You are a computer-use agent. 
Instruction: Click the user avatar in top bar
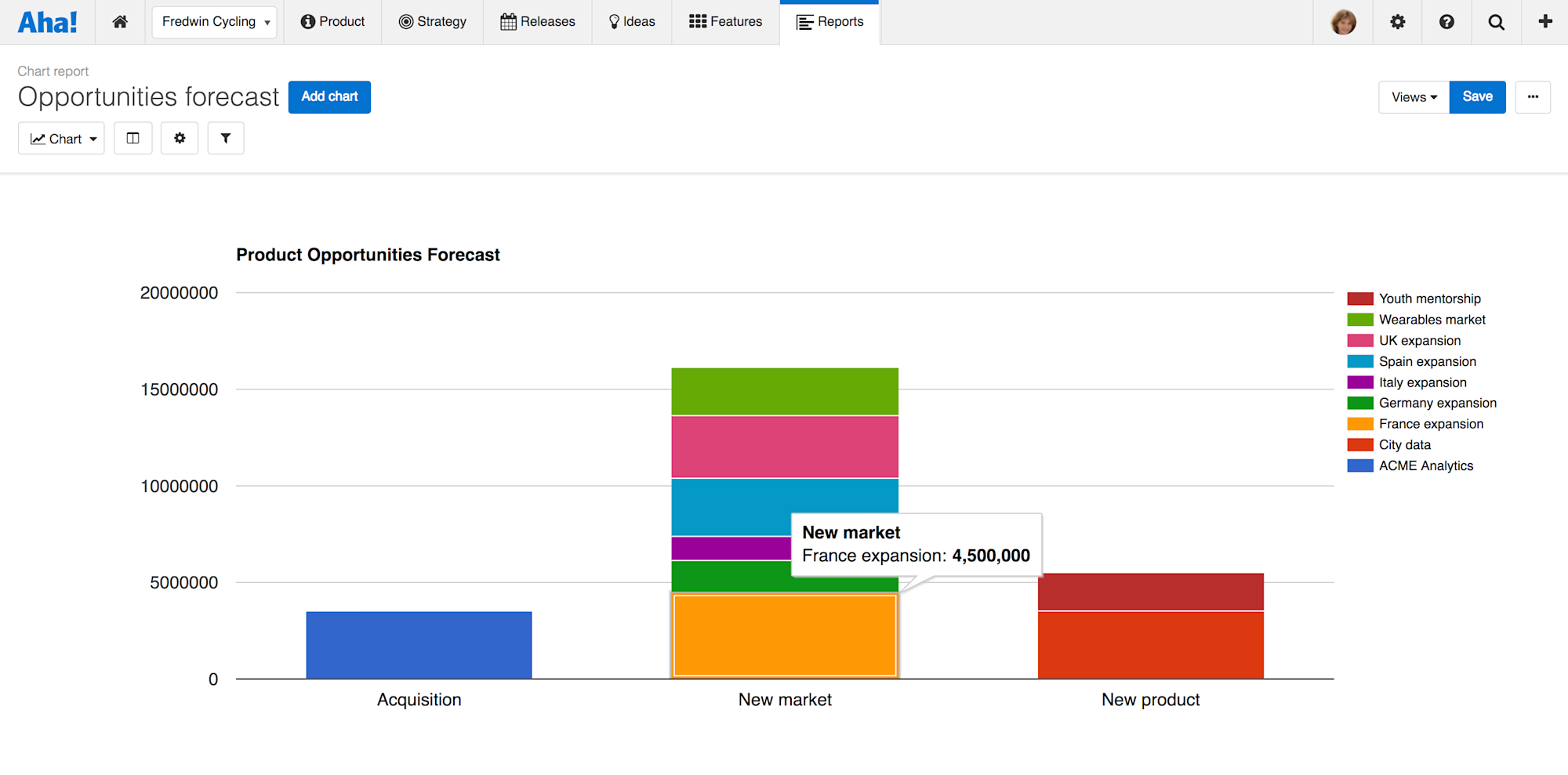coord(1343,22)
